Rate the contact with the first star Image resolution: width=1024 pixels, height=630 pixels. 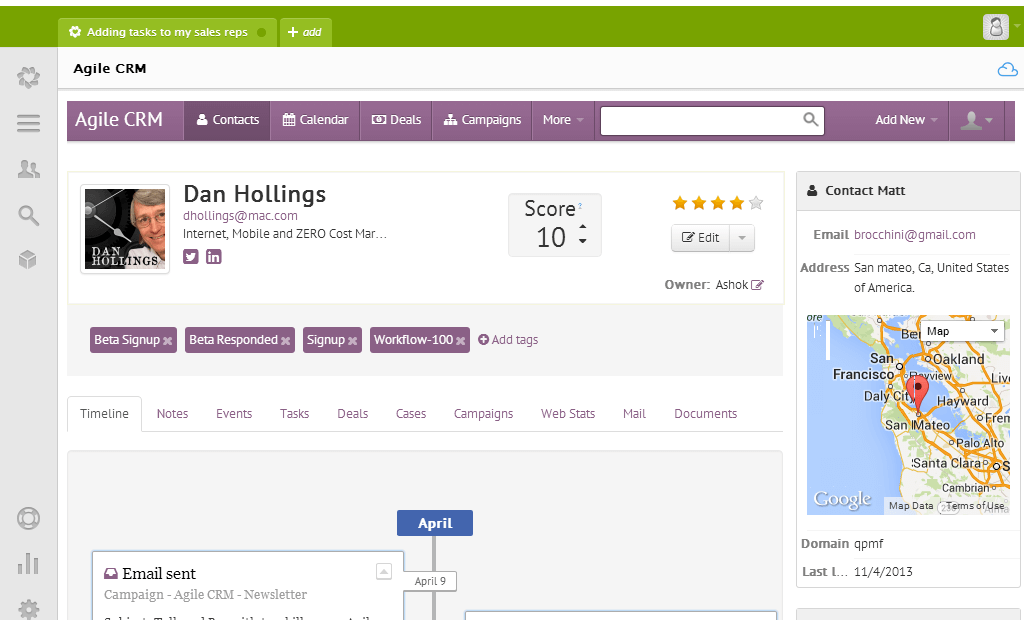pyautogui.click(x=680, y=203)
